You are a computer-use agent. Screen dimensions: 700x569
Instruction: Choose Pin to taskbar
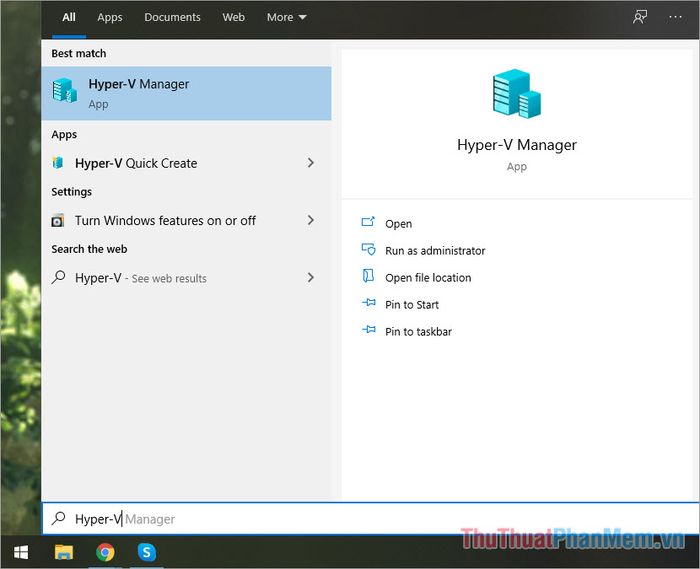(x=418, y=332)
